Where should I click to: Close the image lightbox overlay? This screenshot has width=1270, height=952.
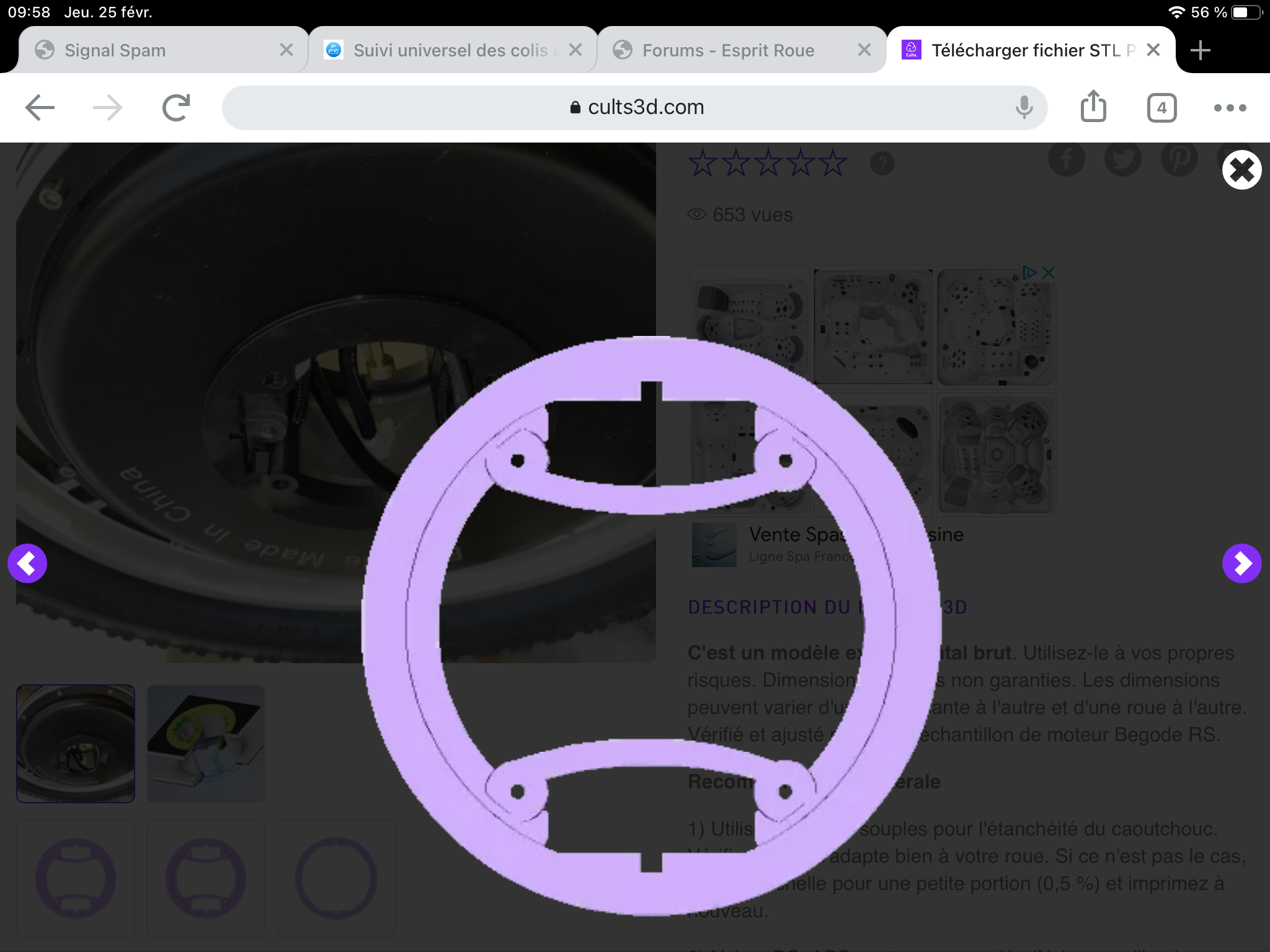point(1241,170)
